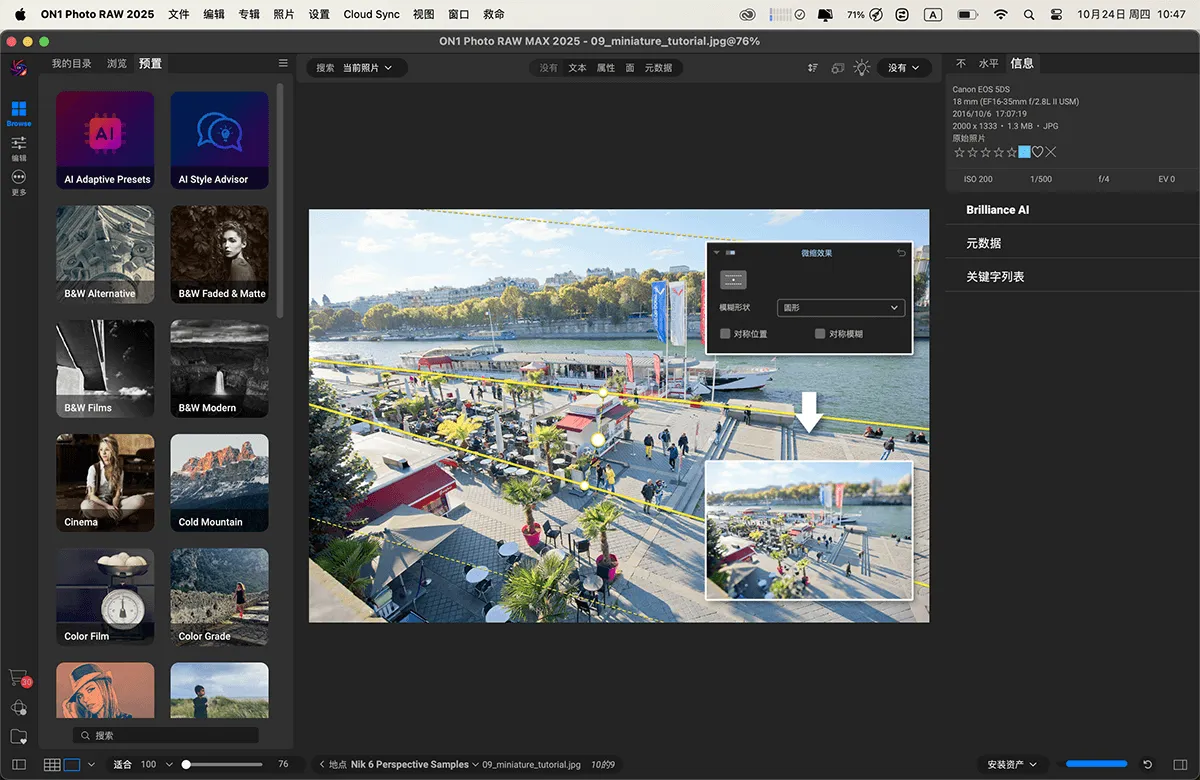Click the X reject icon beside heart

pyautogui.click(x=1051, y=152)
